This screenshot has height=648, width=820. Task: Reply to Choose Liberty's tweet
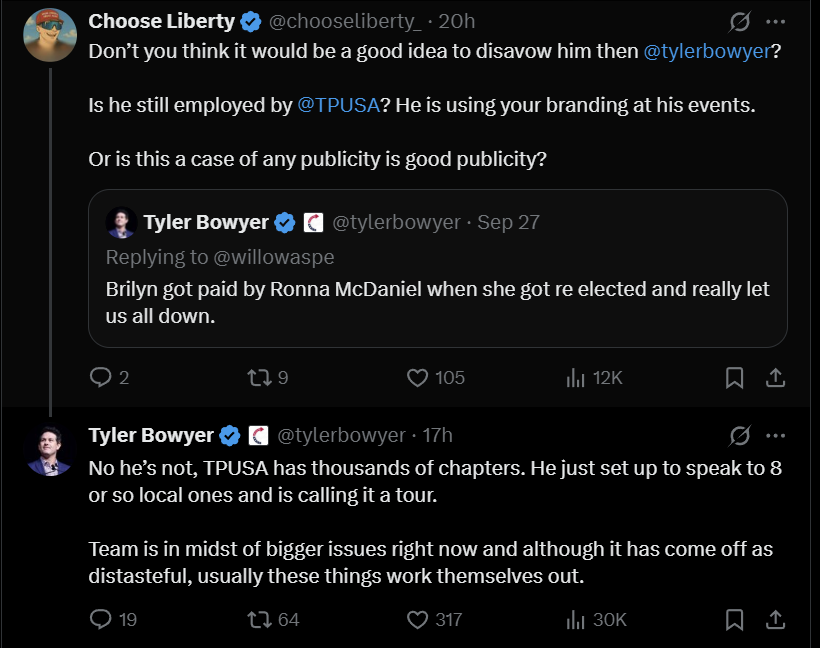click(x=101, y=377)
